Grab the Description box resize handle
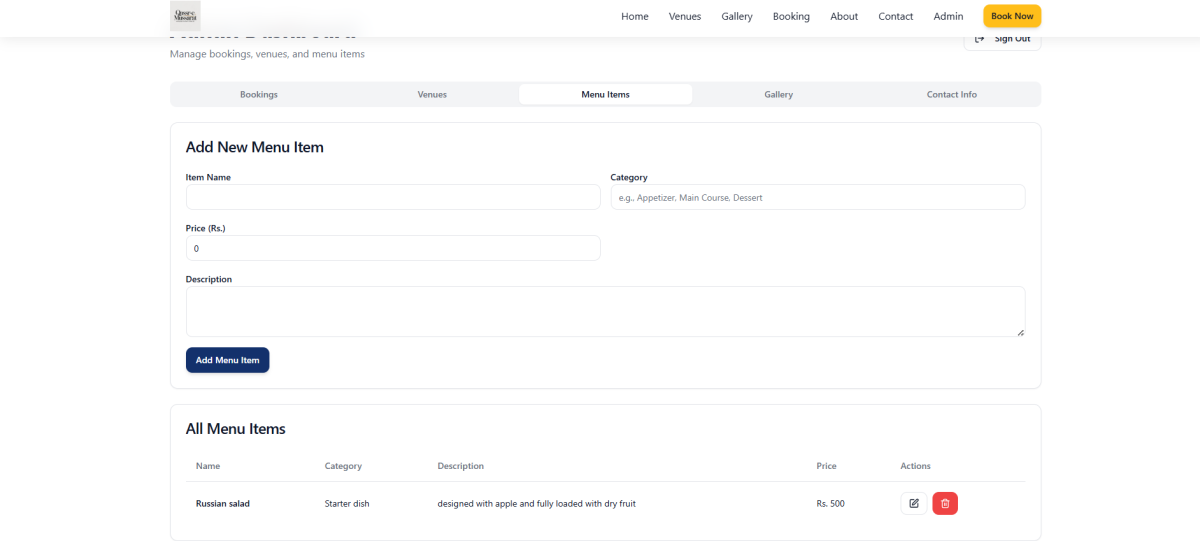 click(x=1020, y=332)
